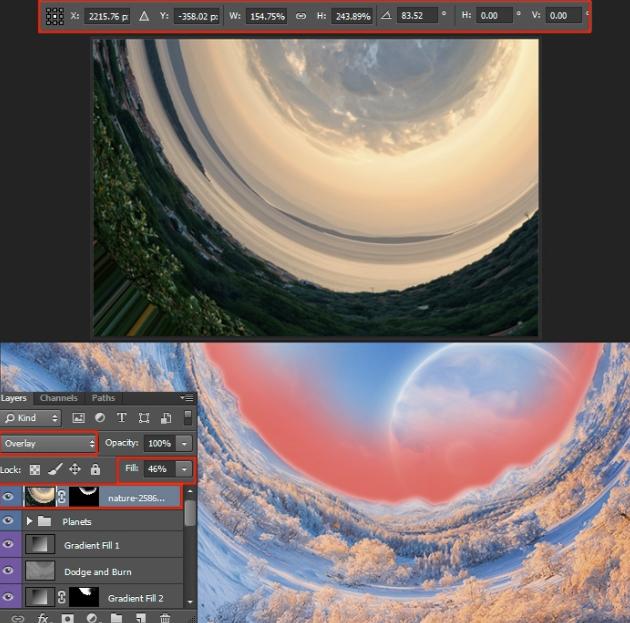Viewport: 630px width, 623px height.
Task: Select the Dodge and Burn thumbnail
Action: click(40, 571)
